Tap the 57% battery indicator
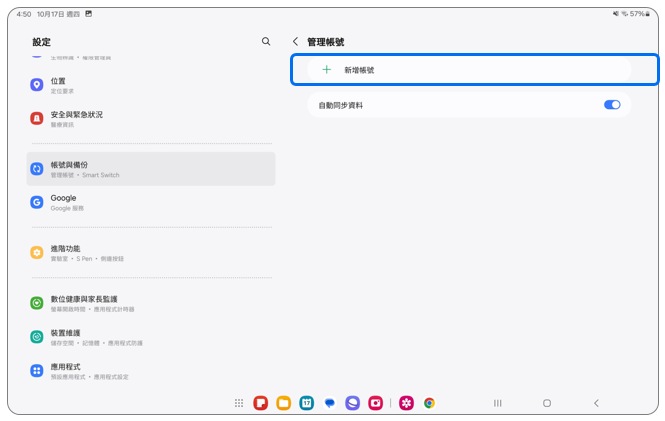Viewport: 665px width, 421px height. (640, 14)
